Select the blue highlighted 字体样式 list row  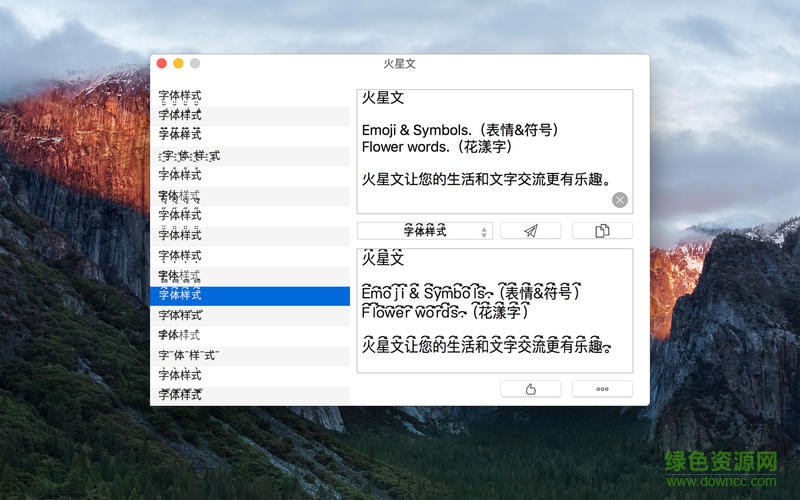click(x=250, y=296)
